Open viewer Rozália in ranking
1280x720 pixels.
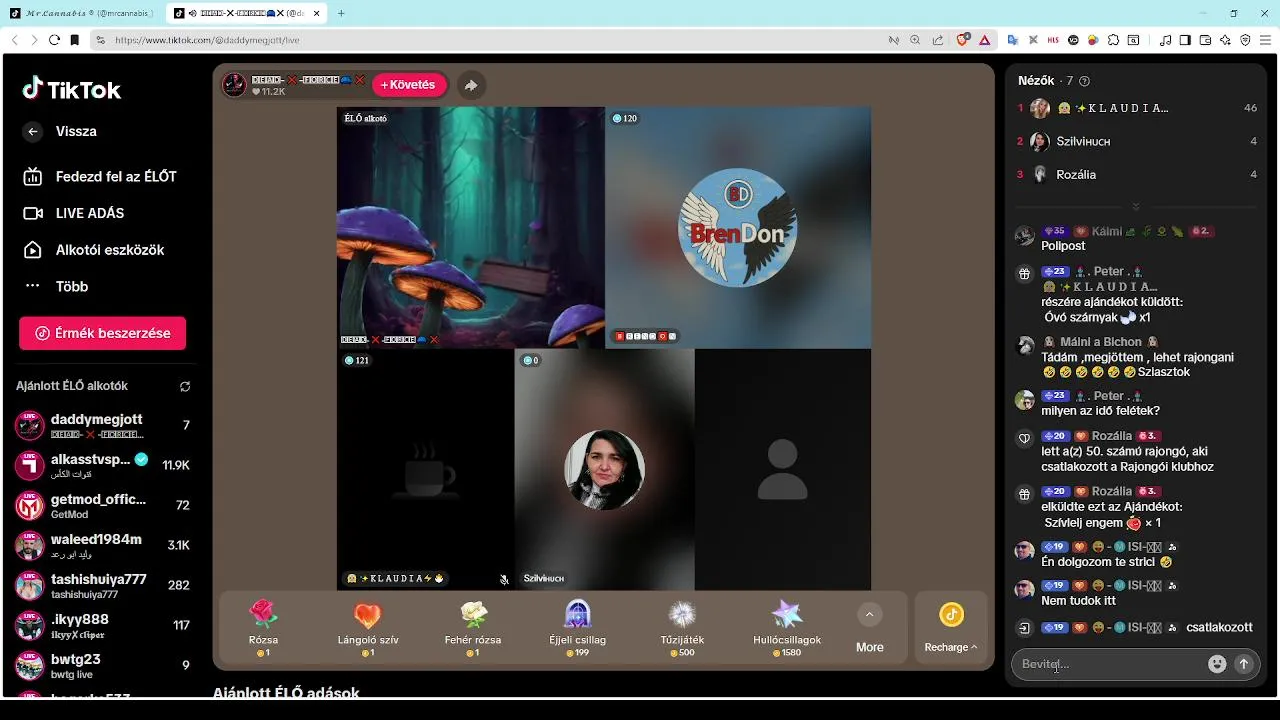[1137, 174]
